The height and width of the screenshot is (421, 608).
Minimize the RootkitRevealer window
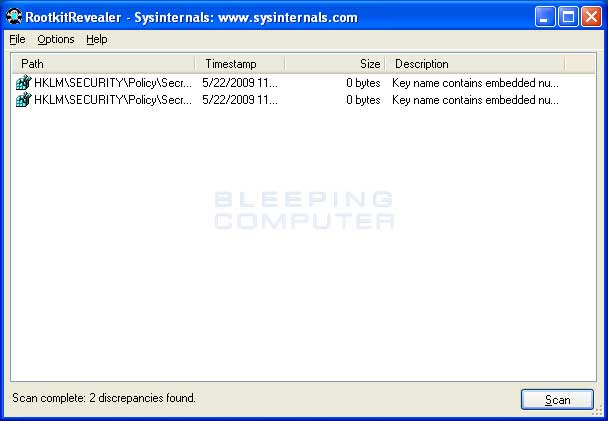544,17
